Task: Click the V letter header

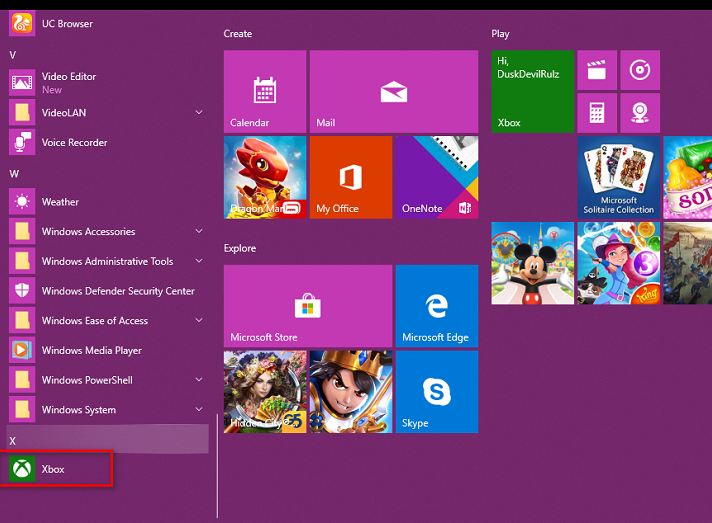Action: 13,55
